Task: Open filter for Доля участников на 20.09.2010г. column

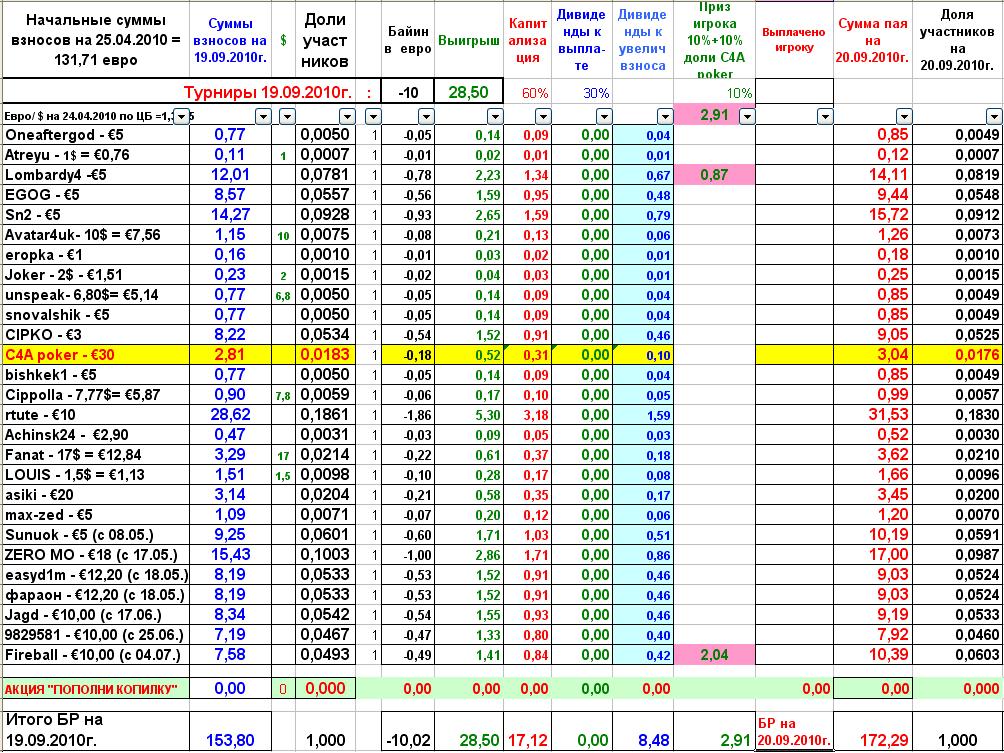Action: (994, 117)
